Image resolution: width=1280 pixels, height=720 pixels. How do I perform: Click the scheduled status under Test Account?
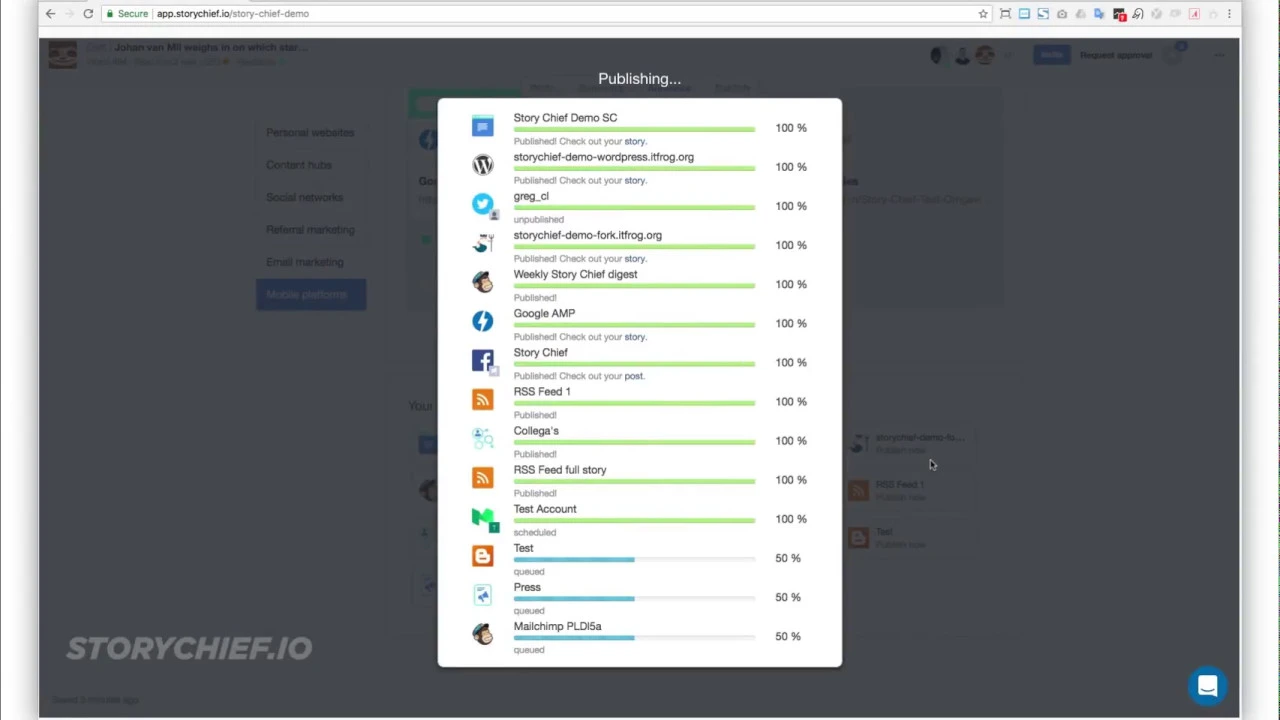[x=535, y=533]
